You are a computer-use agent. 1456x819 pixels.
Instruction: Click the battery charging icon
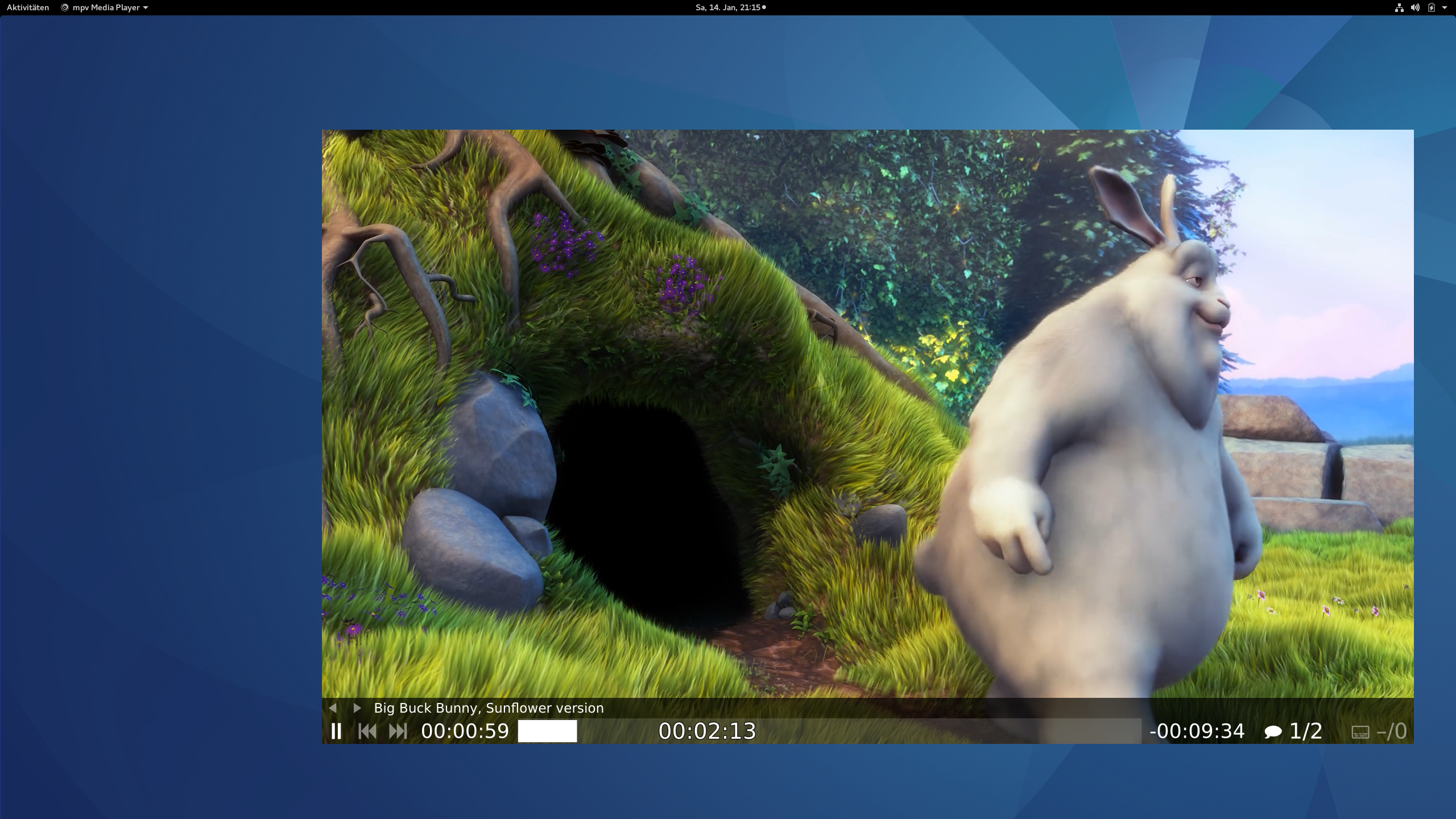1431,7
